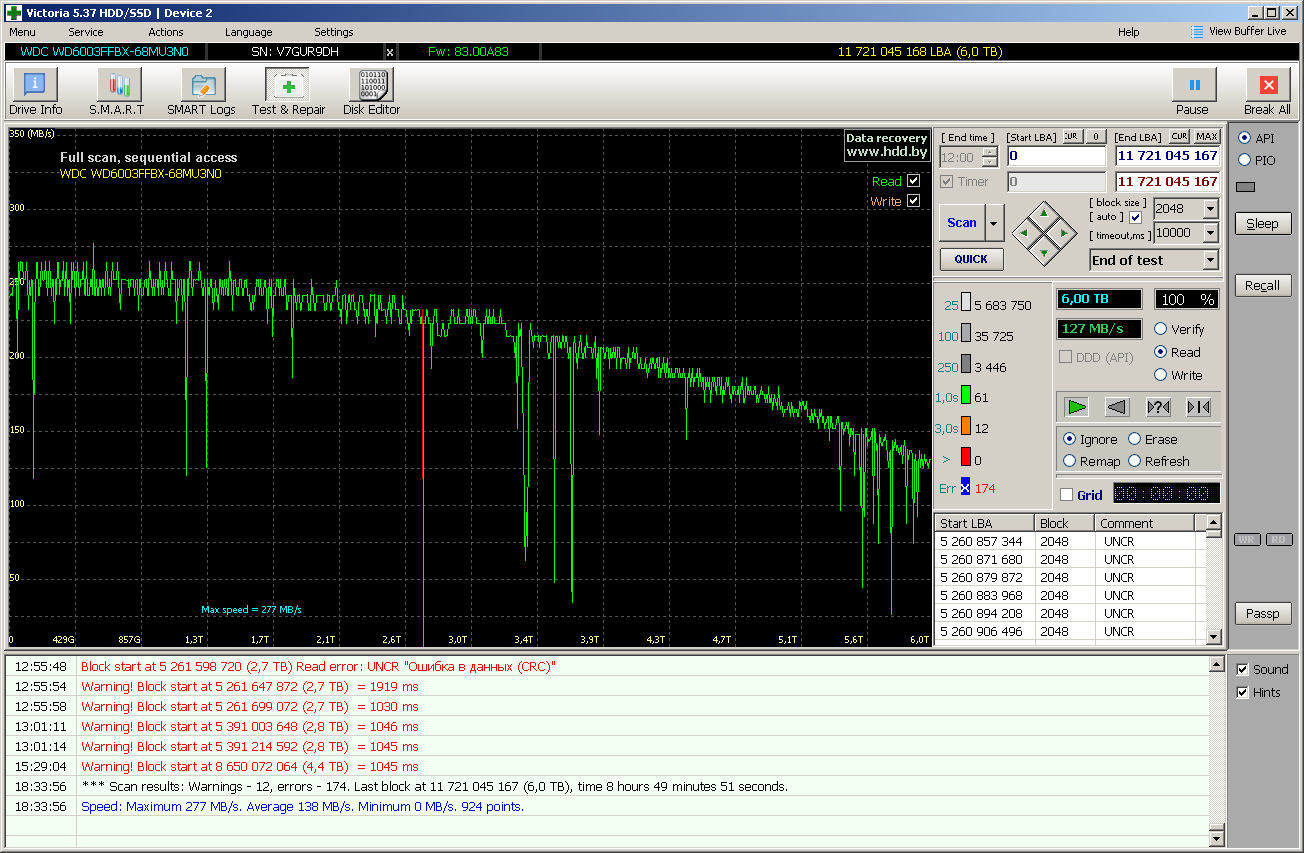1304x853 pixels.
Task: Select the Remap radio option
Action: tap(1070, 461)
